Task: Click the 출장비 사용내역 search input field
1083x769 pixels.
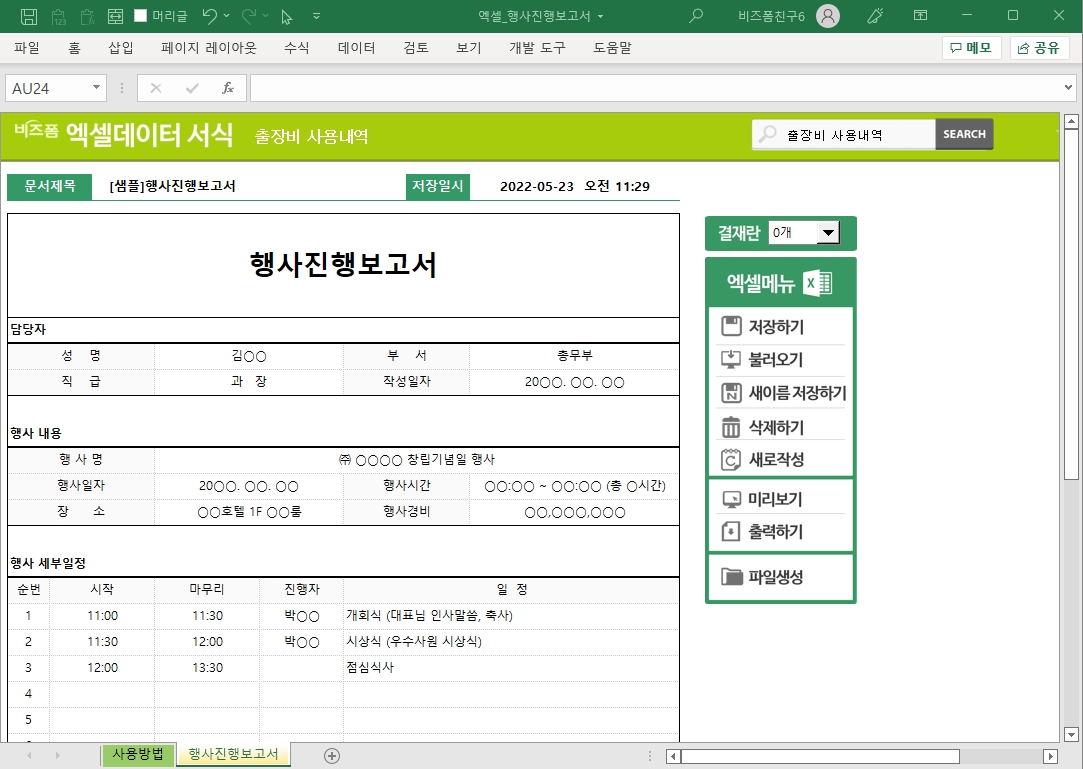Action: click(x=855, y=134)
